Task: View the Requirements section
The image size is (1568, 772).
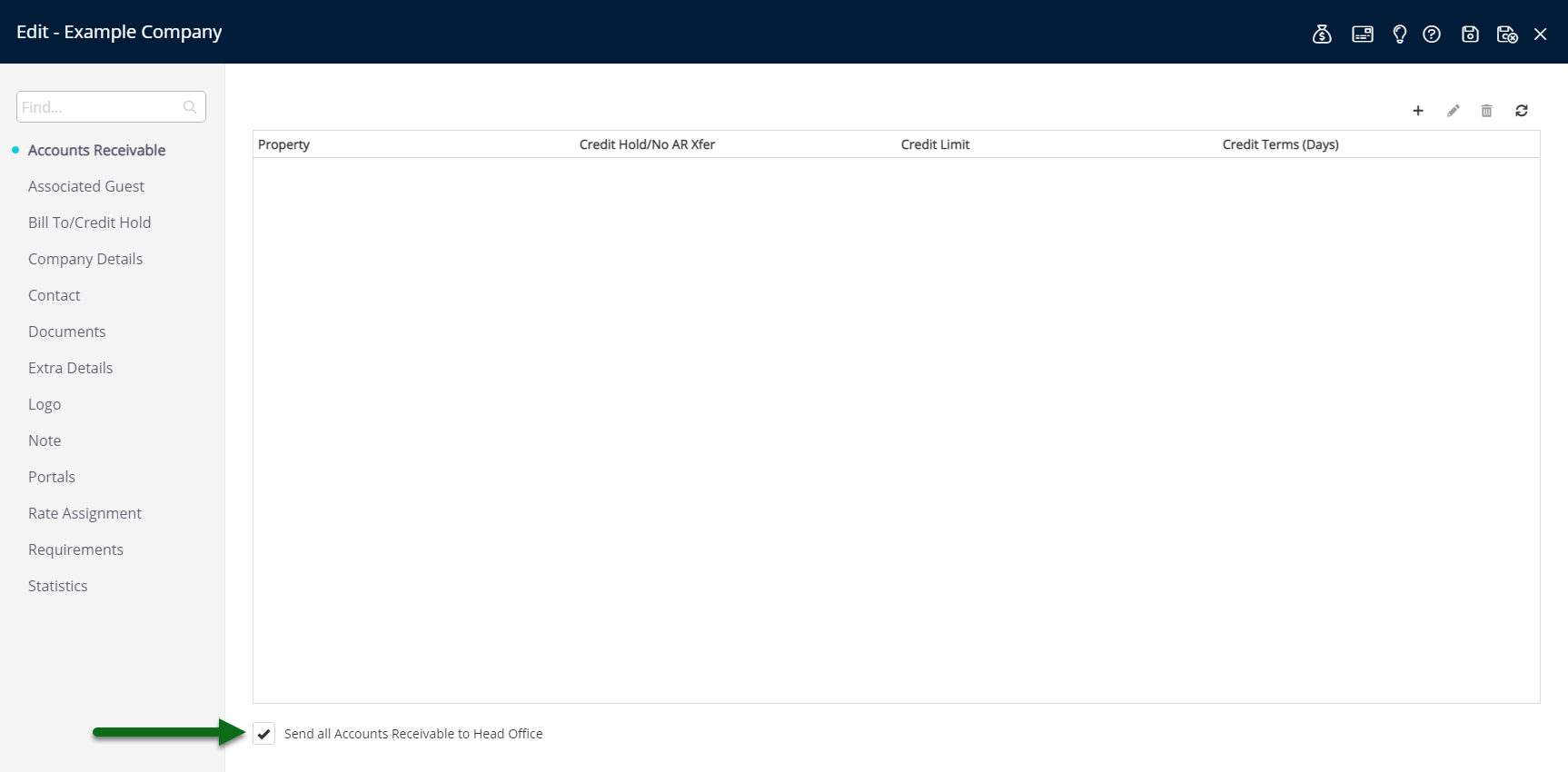Action: (x=75, y=549)
